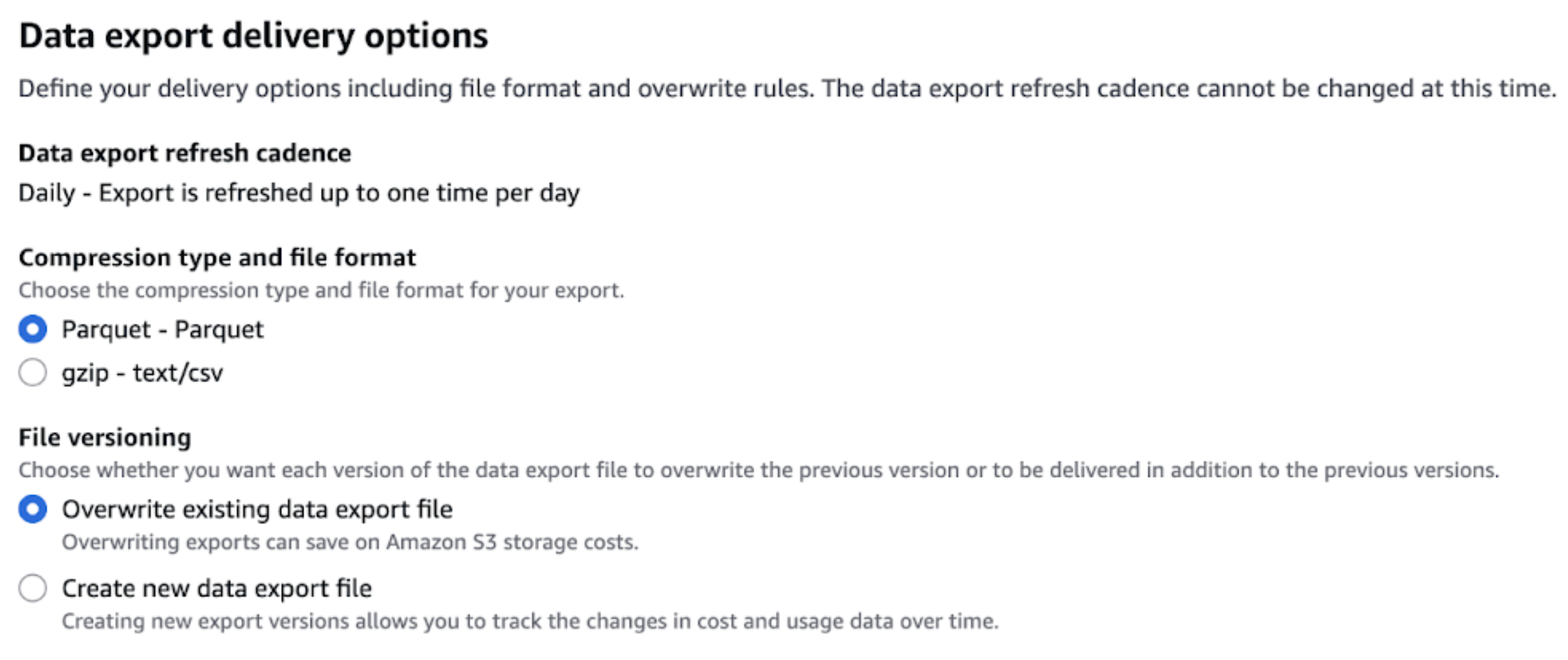Click the "Compression type and file format" heading
This screenshot has height=660, width=1568.
[x=217, y=257]
